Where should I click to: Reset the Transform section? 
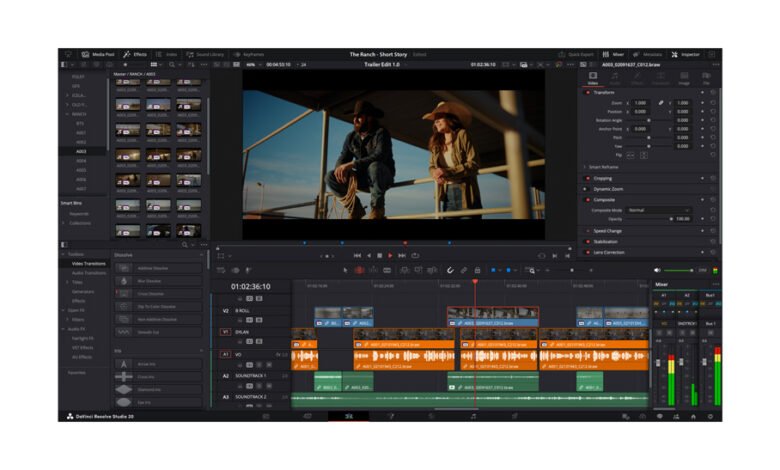click(x=713, y=93)
